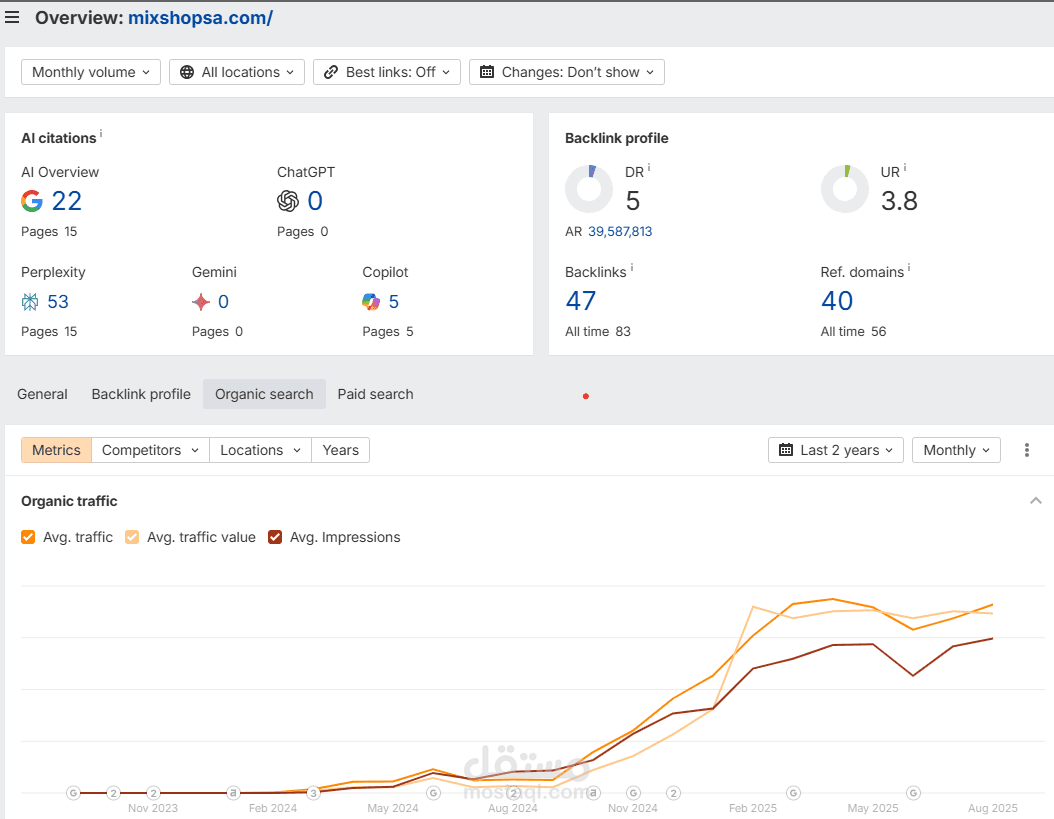
Task: Click AI Overview count 22
Action: (x=67, y=201)
